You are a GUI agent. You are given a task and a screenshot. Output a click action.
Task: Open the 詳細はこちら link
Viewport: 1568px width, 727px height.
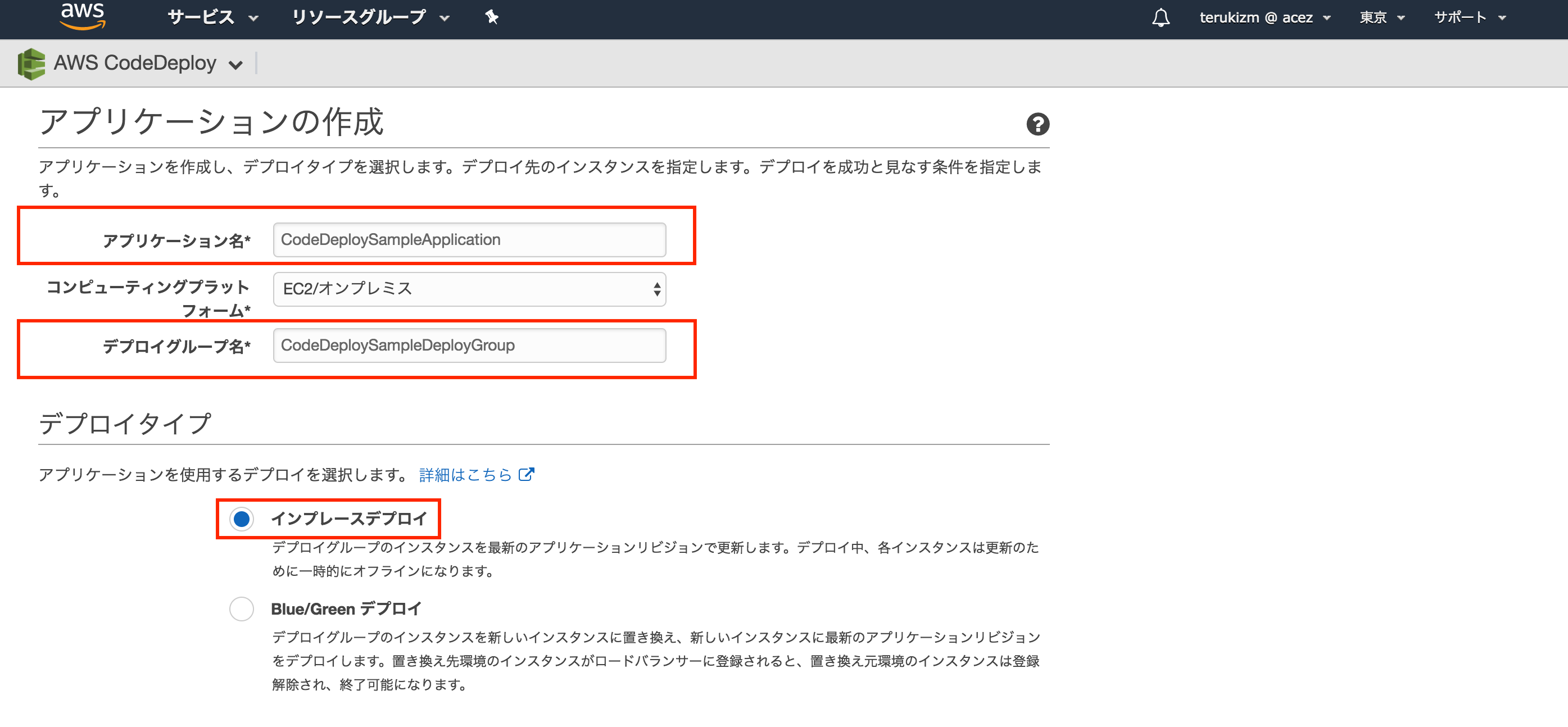point(466,475)
